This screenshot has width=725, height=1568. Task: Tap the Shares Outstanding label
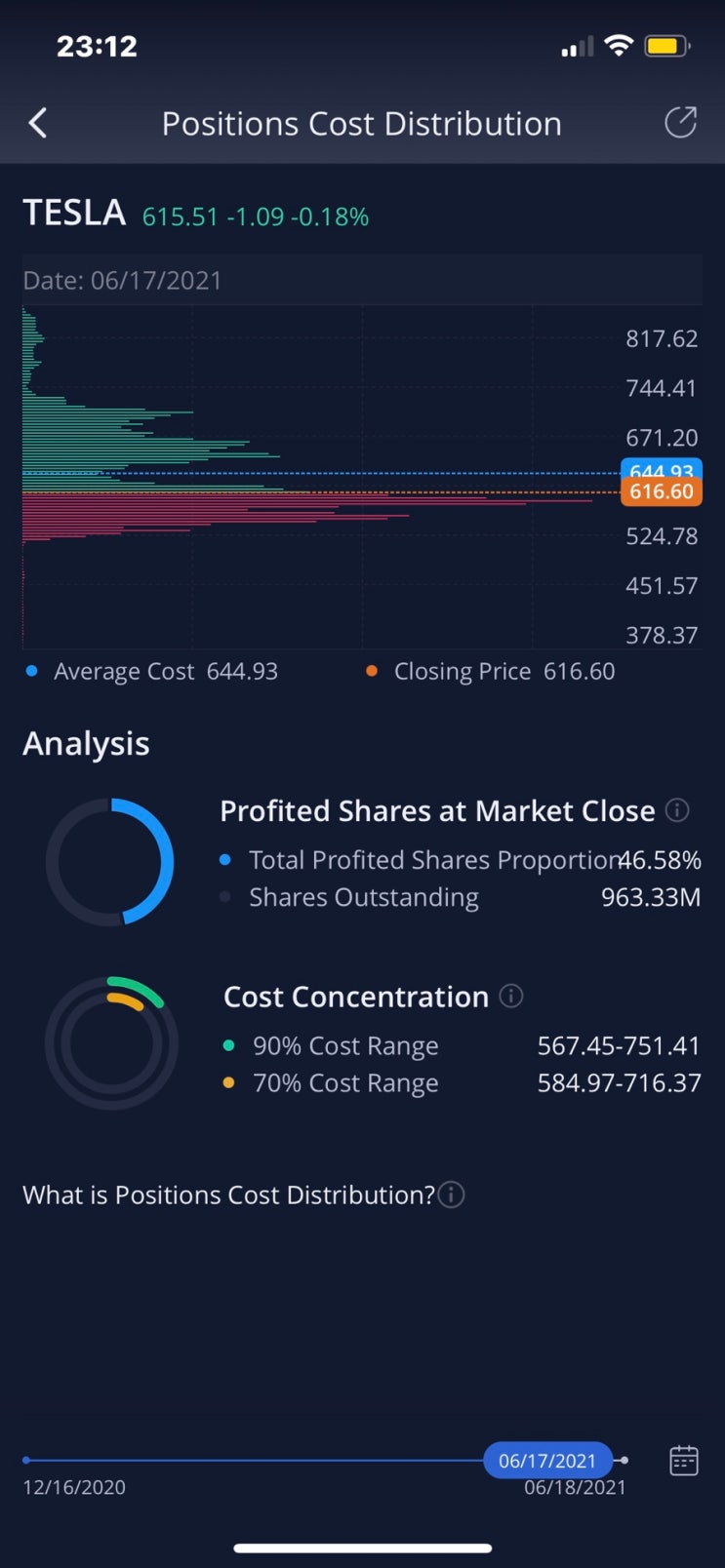364,897
